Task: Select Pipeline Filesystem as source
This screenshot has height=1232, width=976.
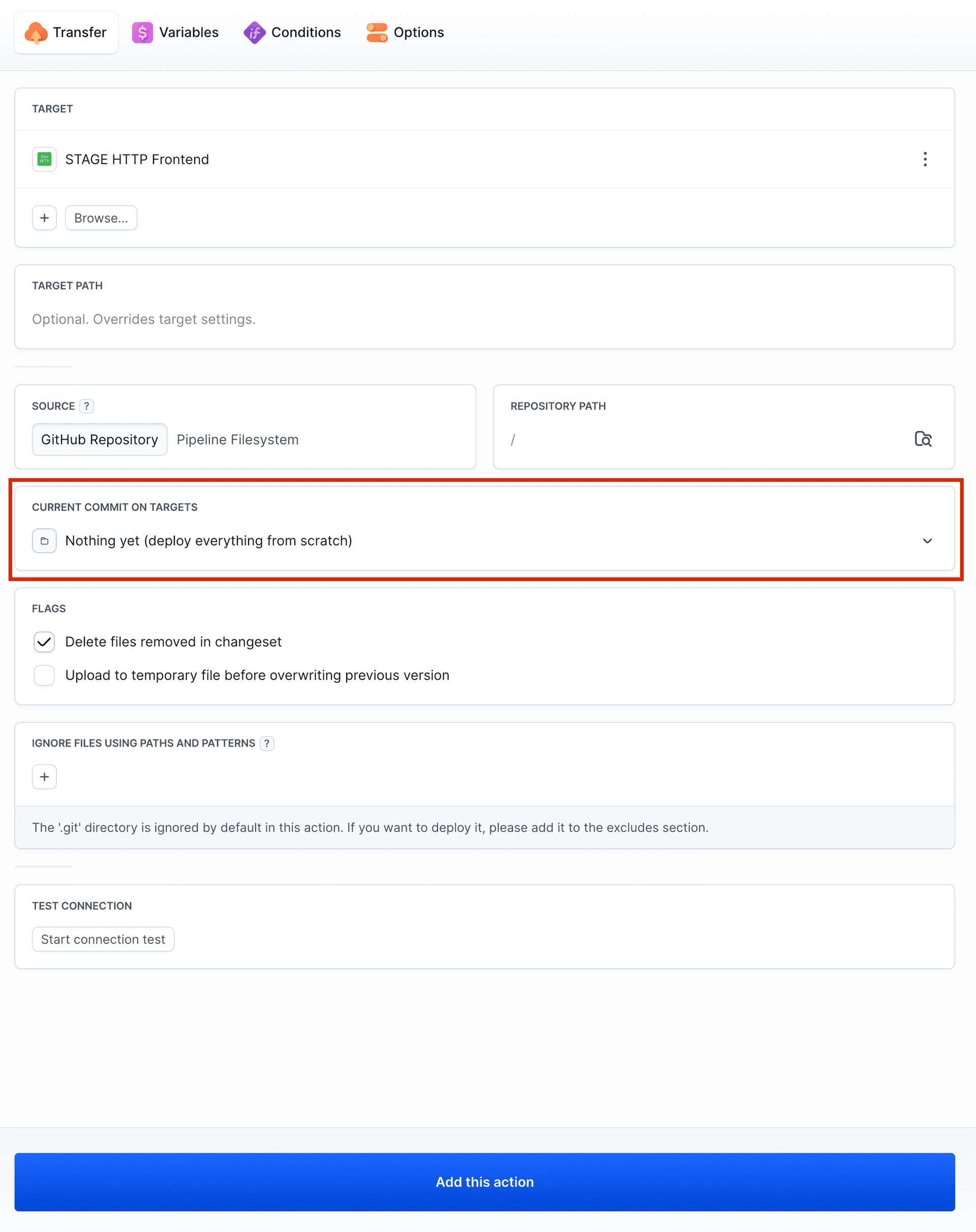Action: tap(237, 440)
